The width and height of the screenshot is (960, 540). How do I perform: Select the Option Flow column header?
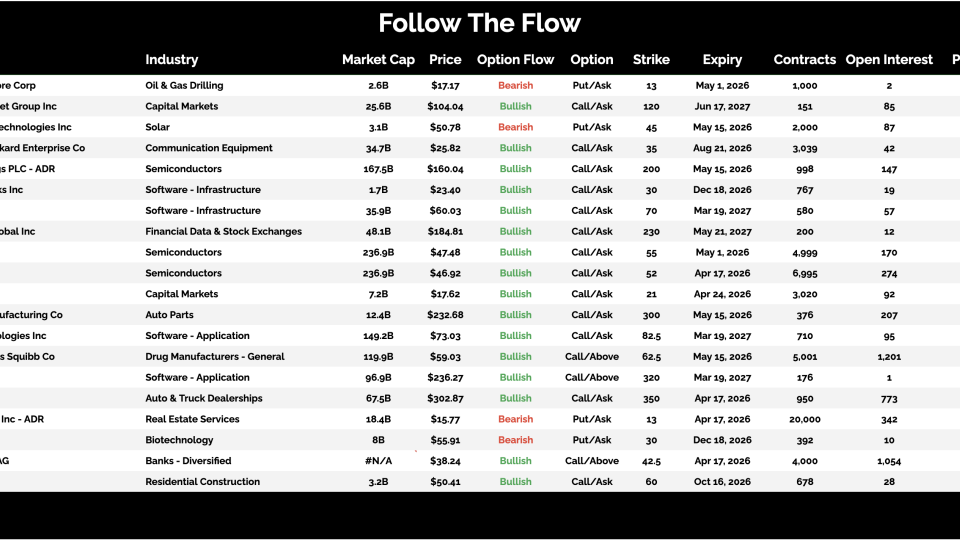pyautogui.click(x=515, y=60)
